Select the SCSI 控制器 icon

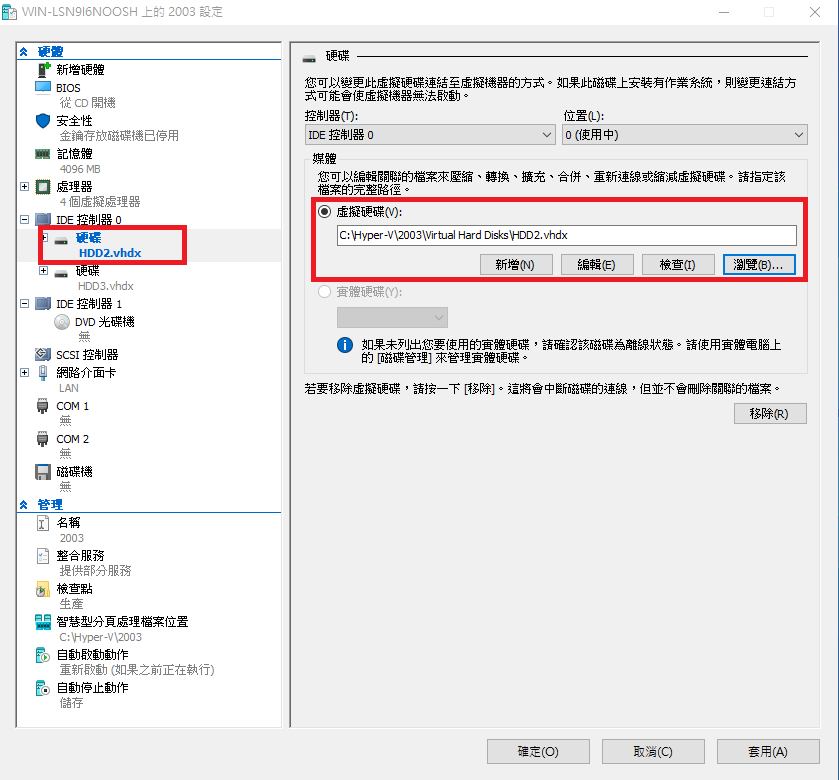43,354
